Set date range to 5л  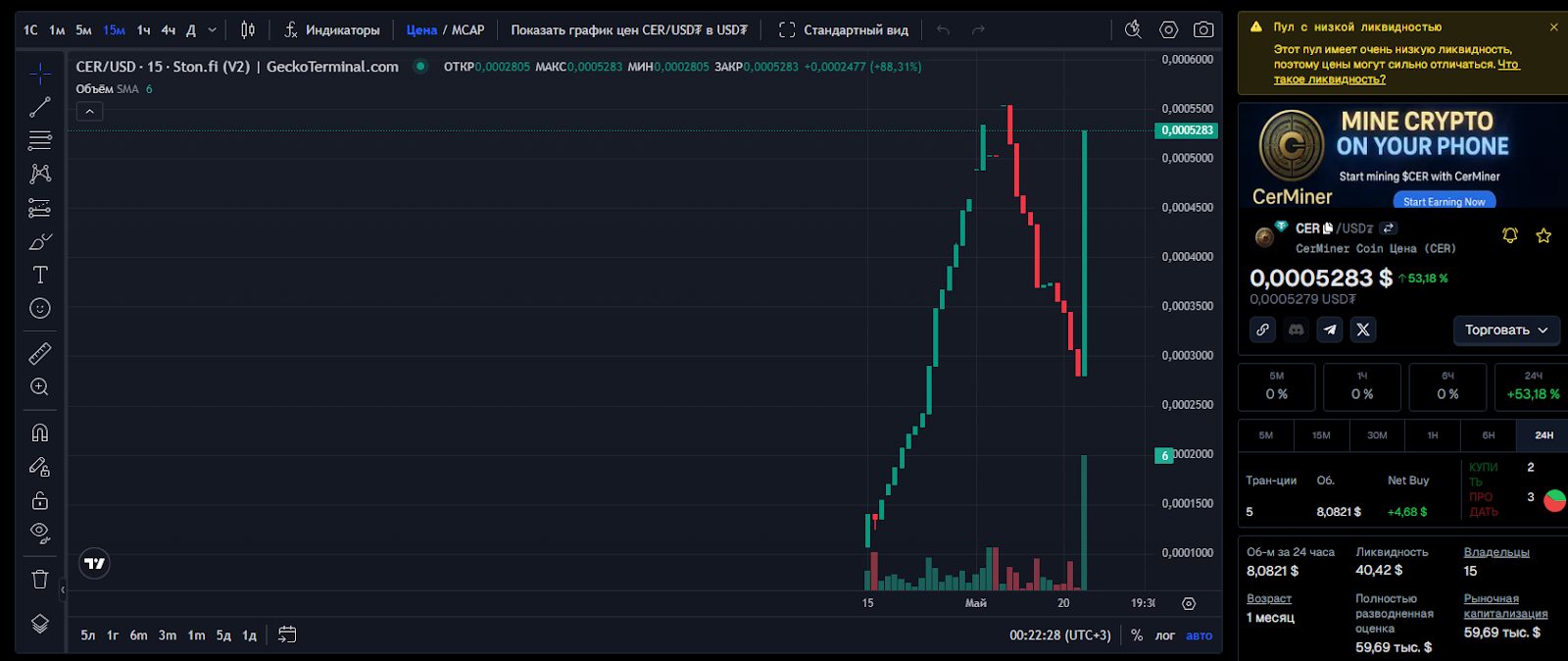88,636
